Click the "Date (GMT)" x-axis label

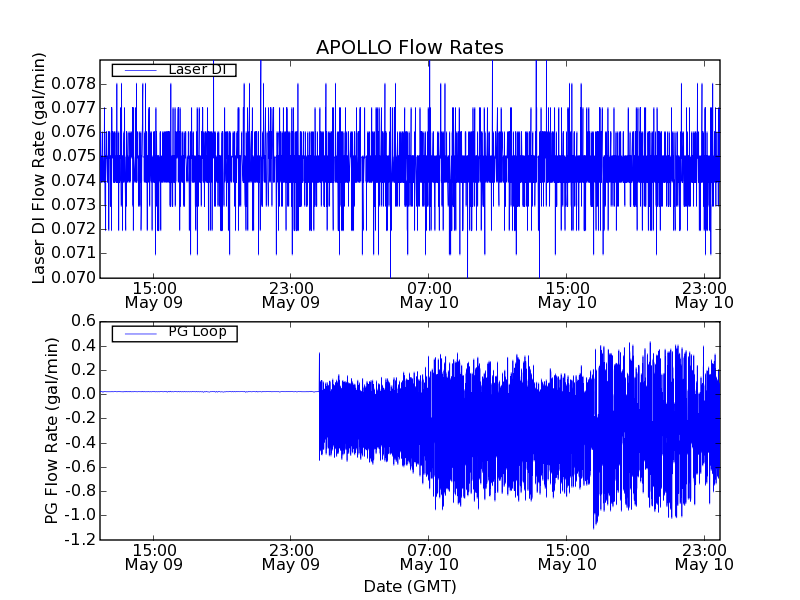409,586
